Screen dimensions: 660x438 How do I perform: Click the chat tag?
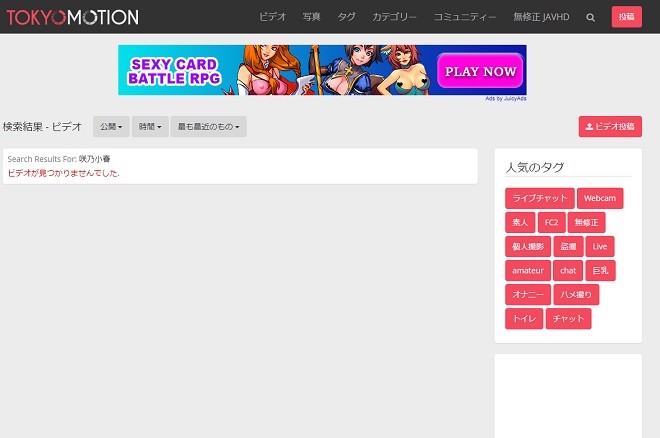(568, 271)
